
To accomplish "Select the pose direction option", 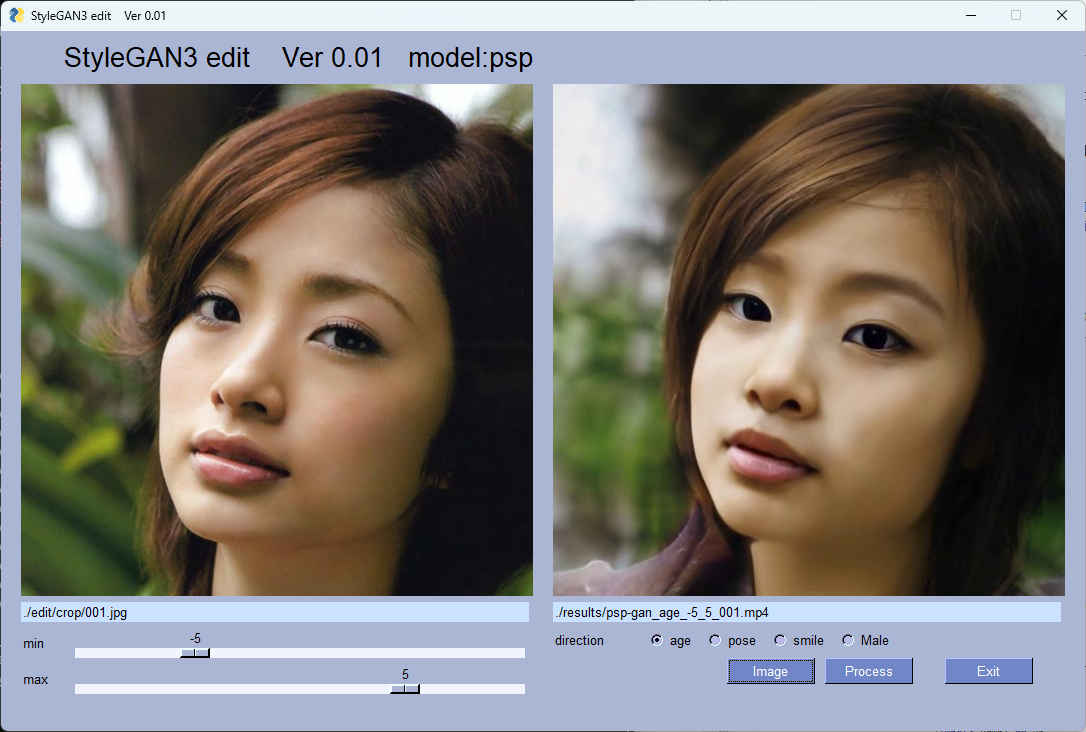I will [715, 640].
